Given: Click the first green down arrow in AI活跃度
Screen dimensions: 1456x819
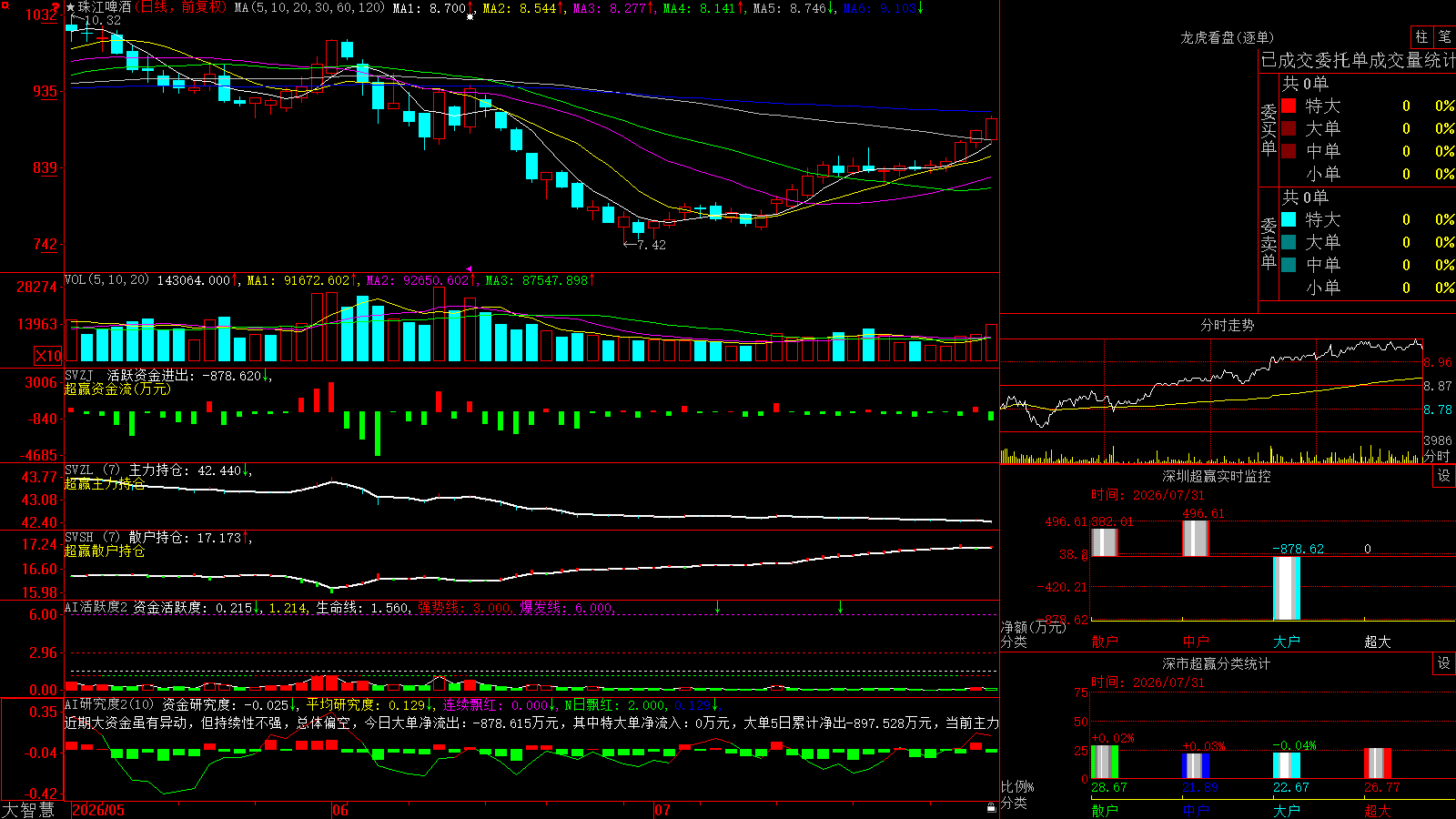Looking at the screenshot, I should (718, 607).
